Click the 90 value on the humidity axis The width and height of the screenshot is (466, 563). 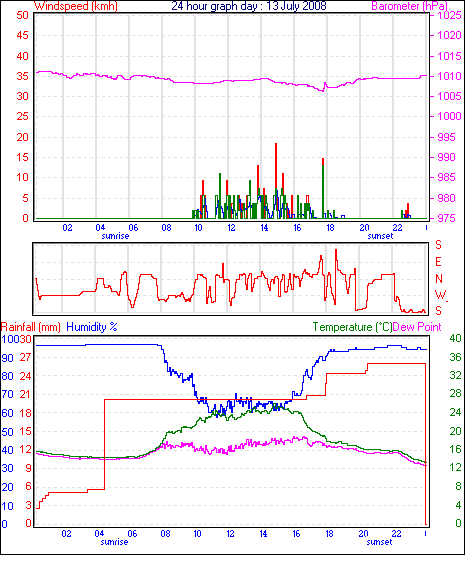8,358
